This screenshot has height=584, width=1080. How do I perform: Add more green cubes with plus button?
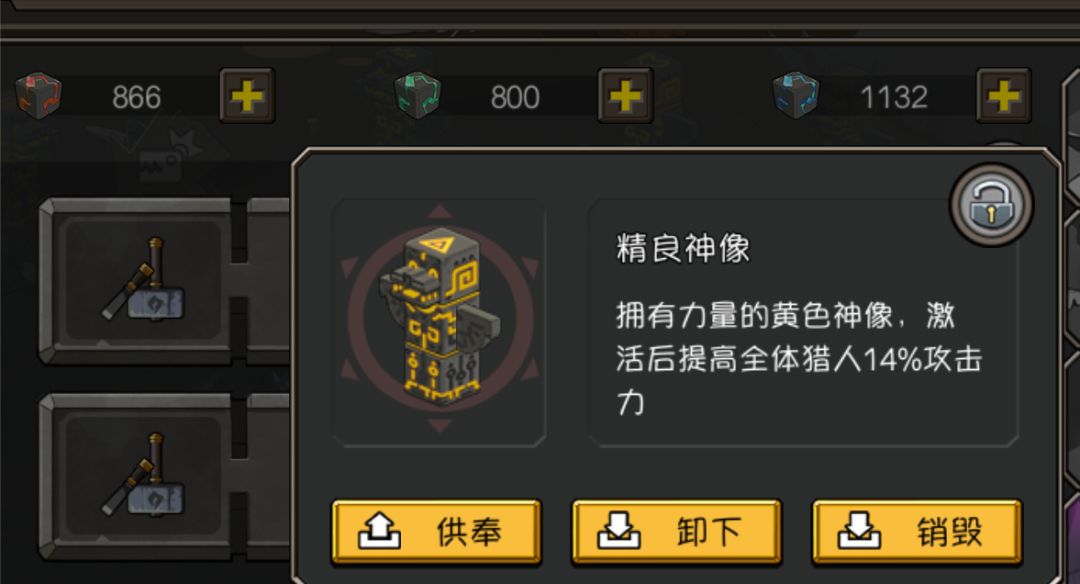tap(625, 96)
